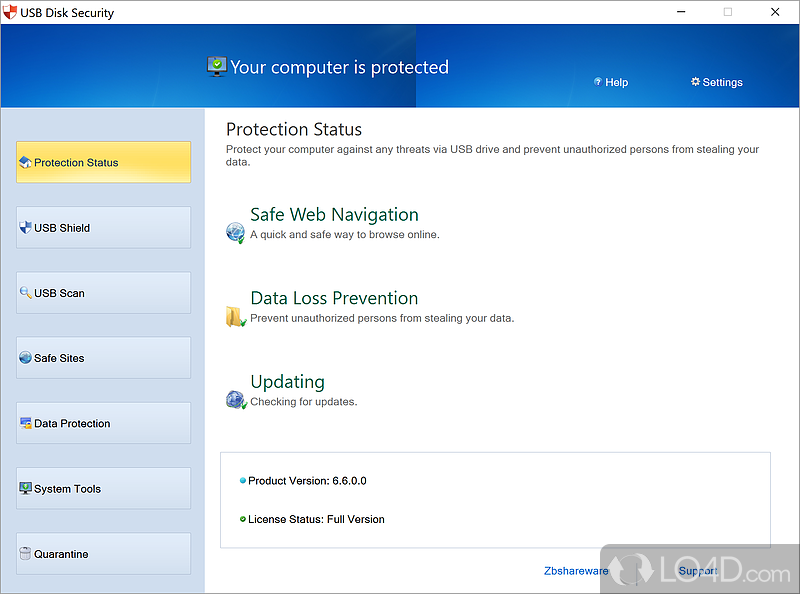The height and width of the screenshot is (594, 800).
Task: Select the Data Protection tab
Action: [x=103, y=423]
